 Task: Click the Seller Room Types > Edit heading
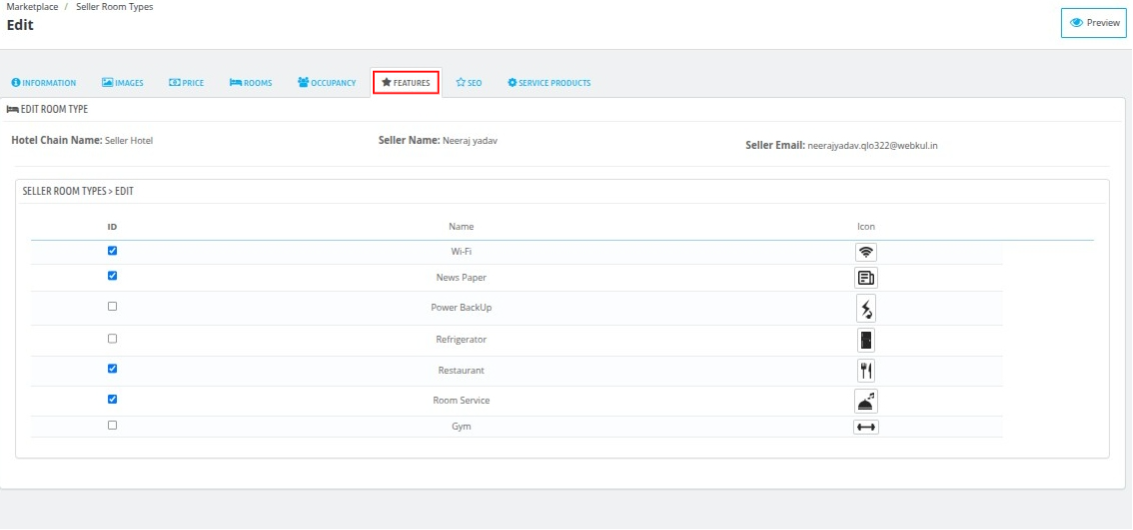78,192
